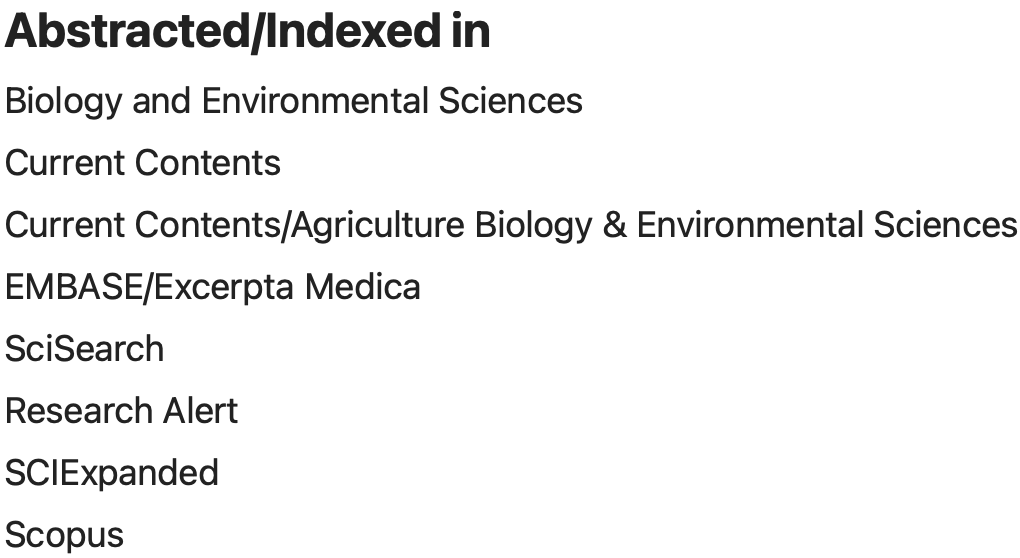
Task: Click "Environmental Sciences" in the third entry
Action: (827, 225)
